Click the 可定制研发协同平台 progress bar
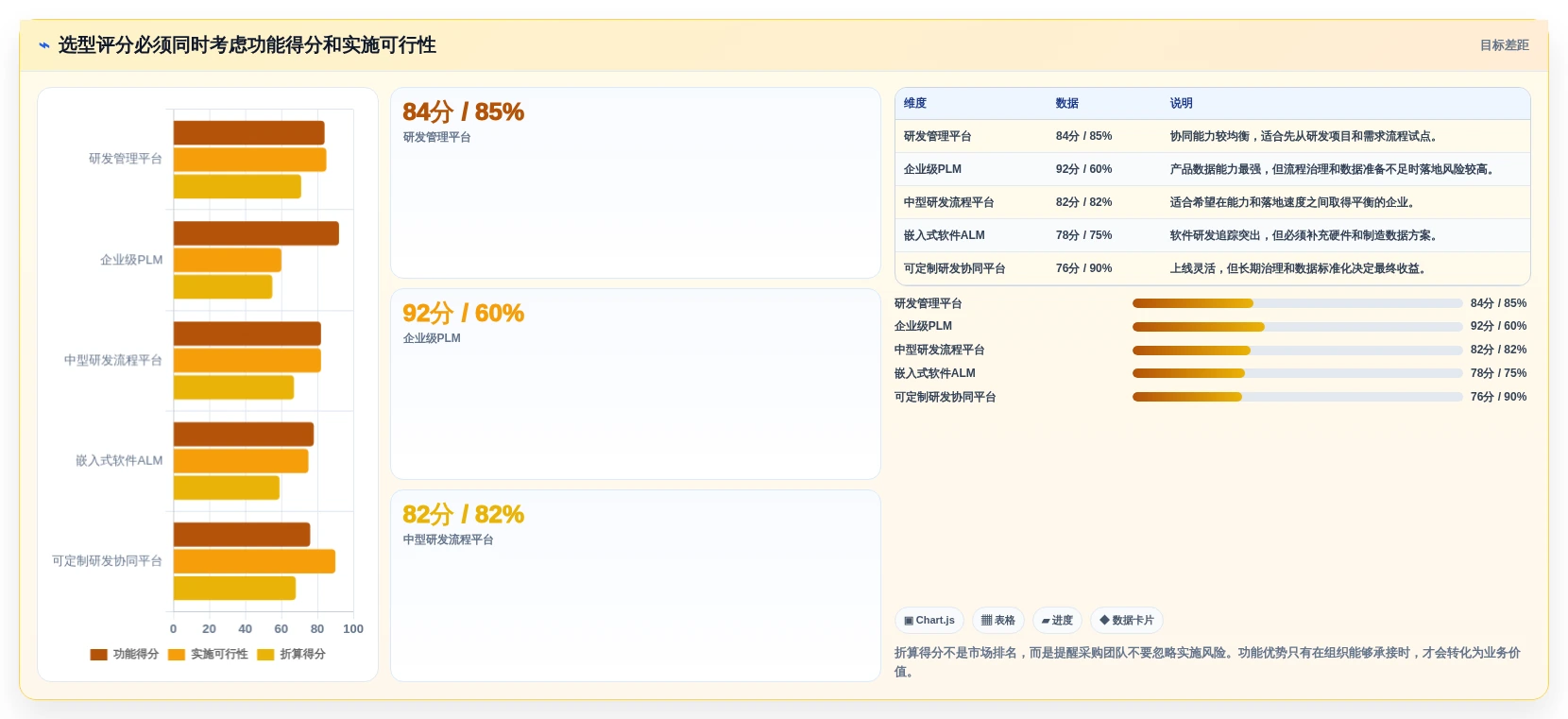Viewport: 1568px width, 719px height. [x=1298, y=397]
